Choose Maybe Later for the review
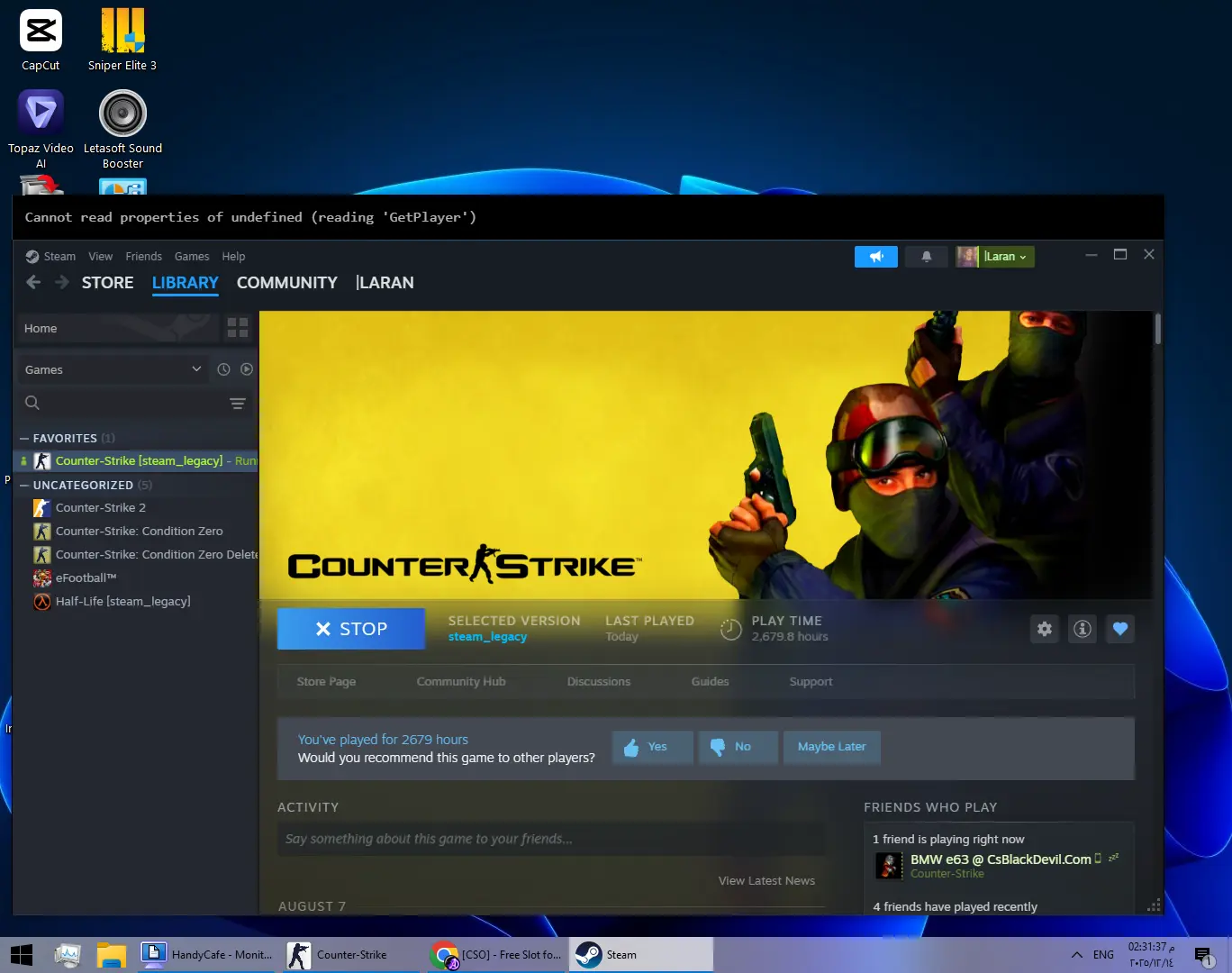This screenshot has width=1232, height=973. tap(831, 747)
